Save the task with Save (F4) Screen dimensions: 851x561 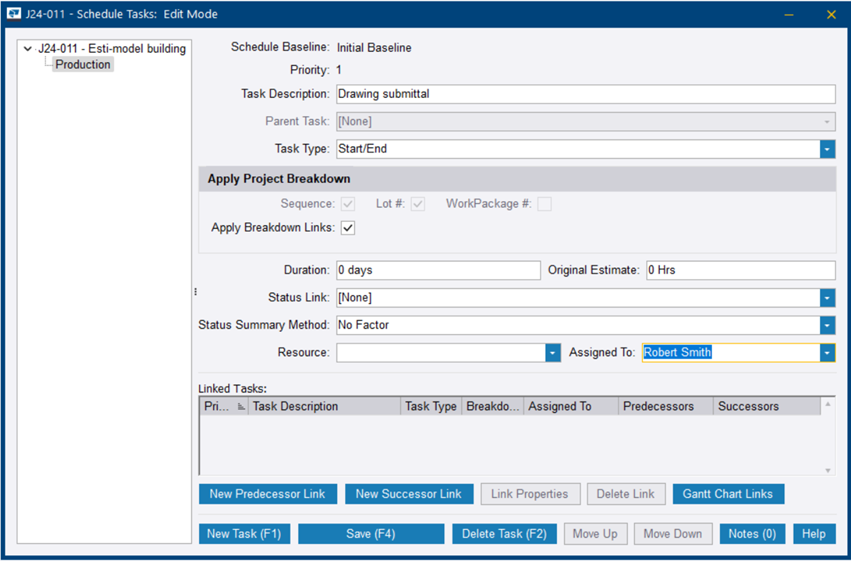coord(371,534)
